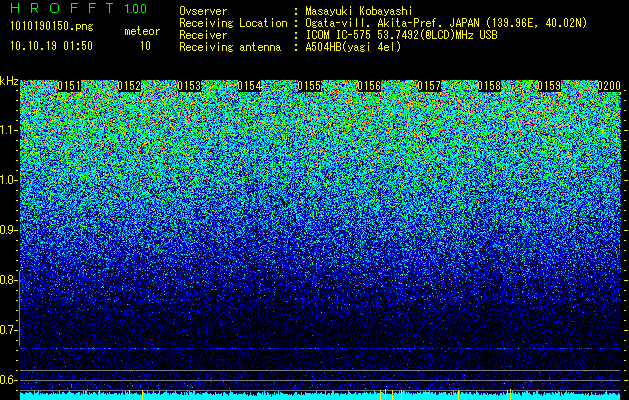This screenshot has width=629, height=400.
Task: Click the 0152 time marker
Action: coord(129,86)
